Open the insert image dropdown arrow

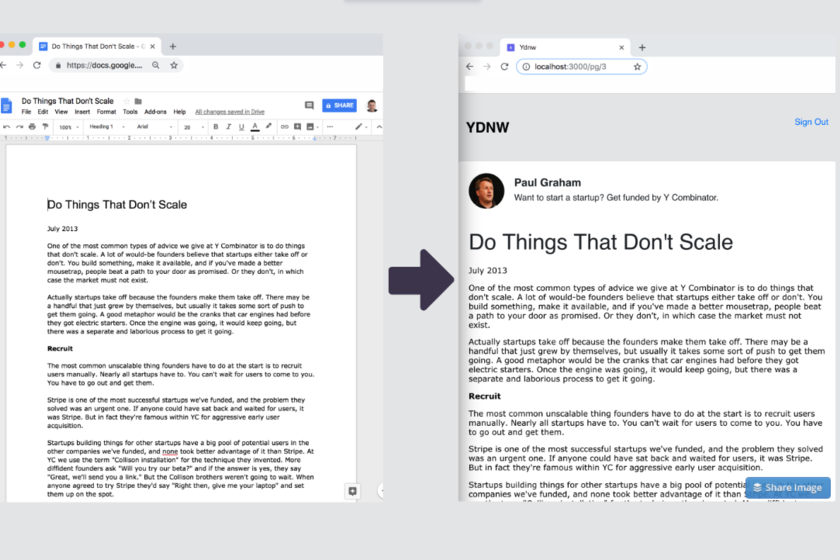(317, 128)
